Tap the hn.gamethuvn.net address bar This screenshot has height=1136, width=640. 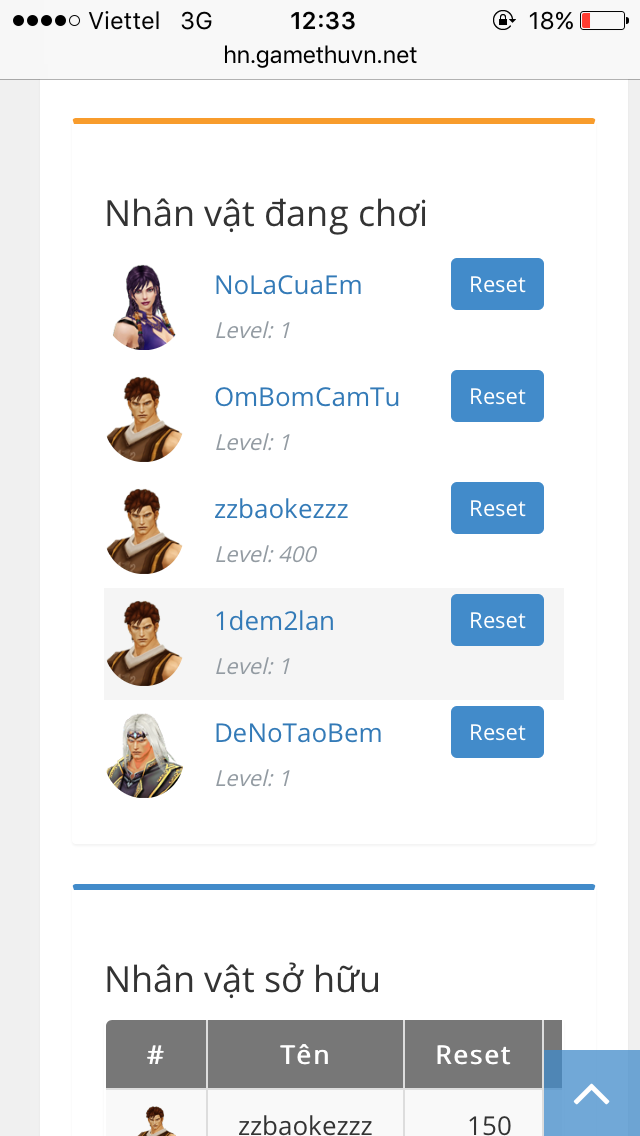coord(320,55)
